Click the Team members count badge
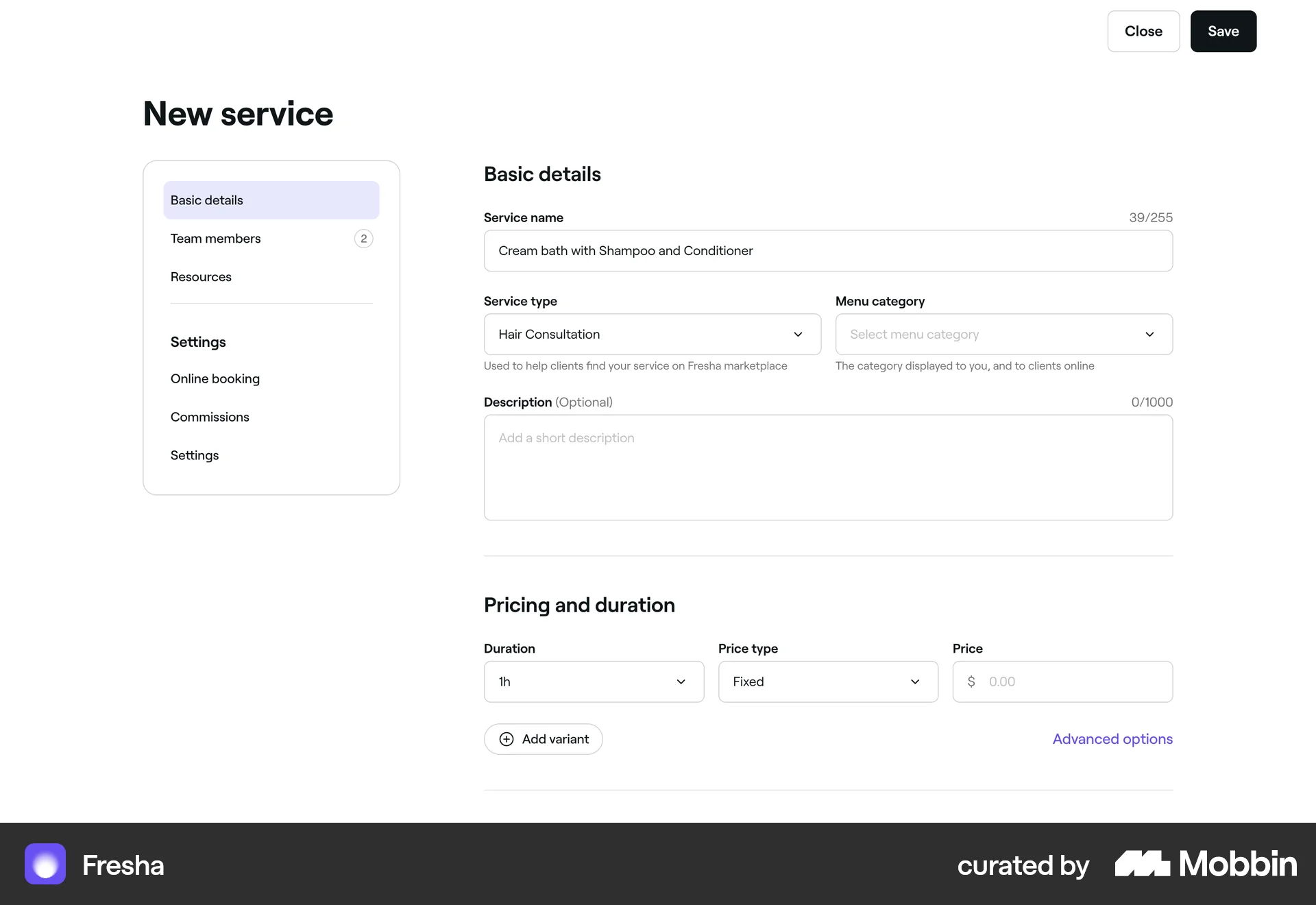 [x=363, y=239]
